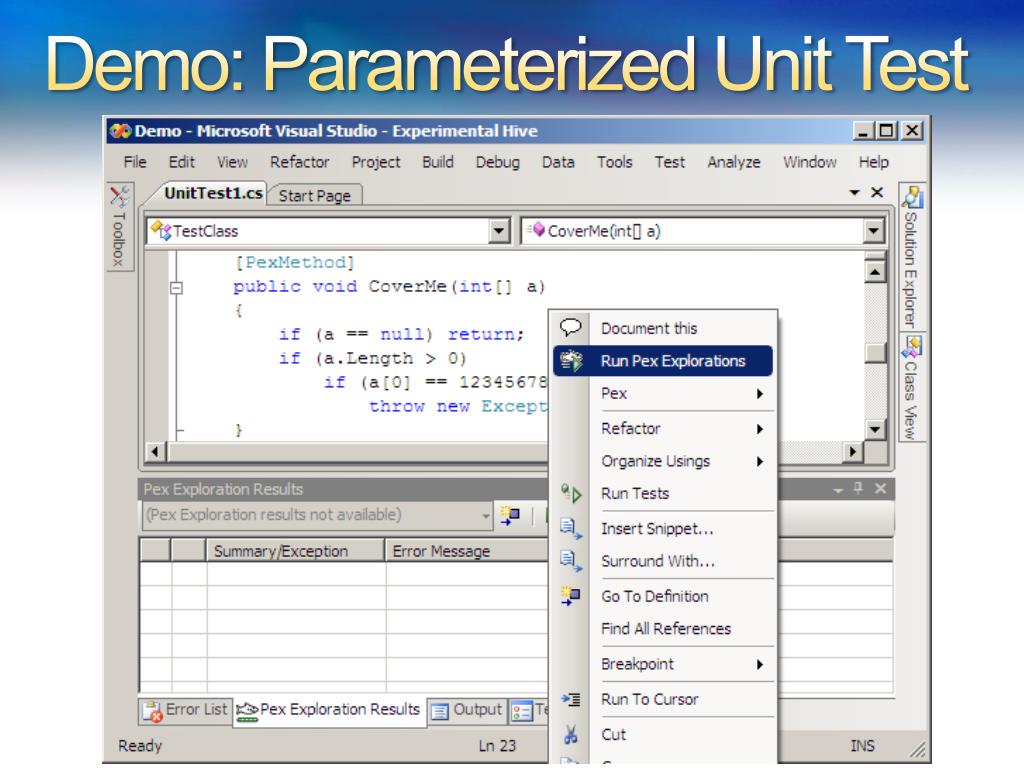Open the Solution Explorer side tab

coord(912,257)
